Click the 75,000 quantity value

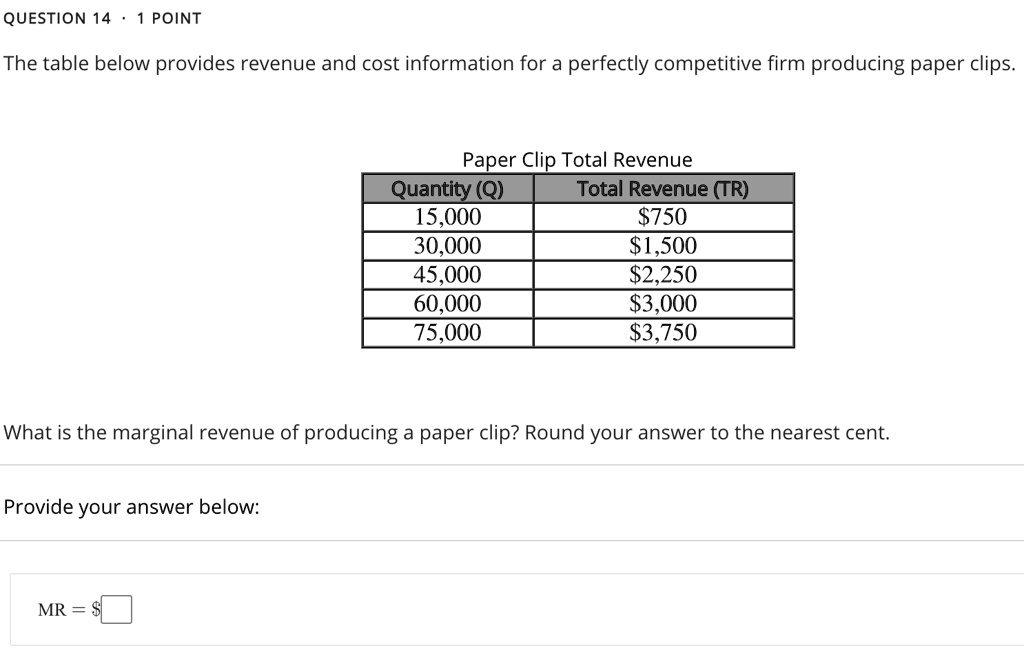point(447,332)
